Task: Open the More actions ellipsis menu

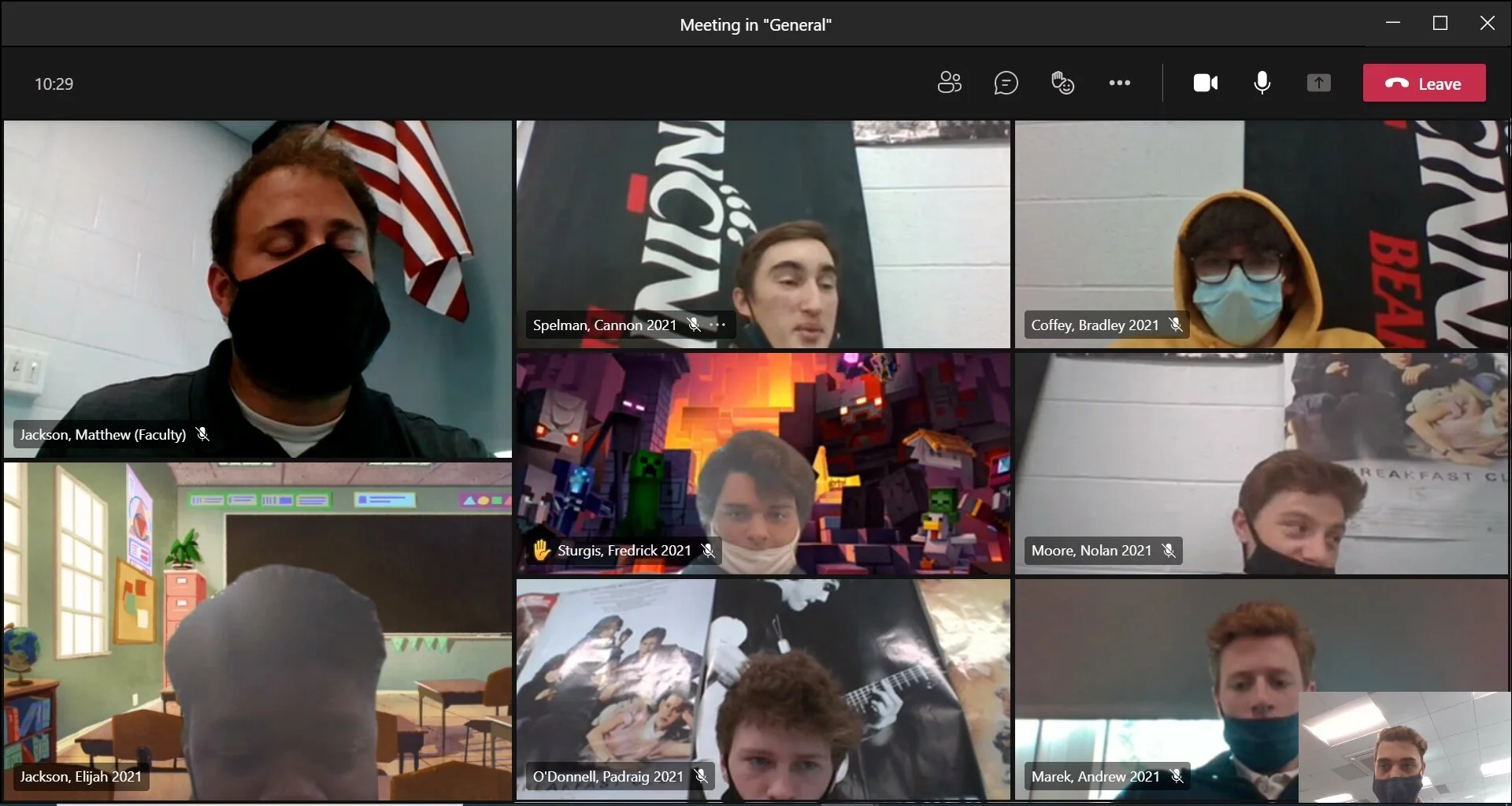Action: pyautogui.click(x=1119, y=83)
